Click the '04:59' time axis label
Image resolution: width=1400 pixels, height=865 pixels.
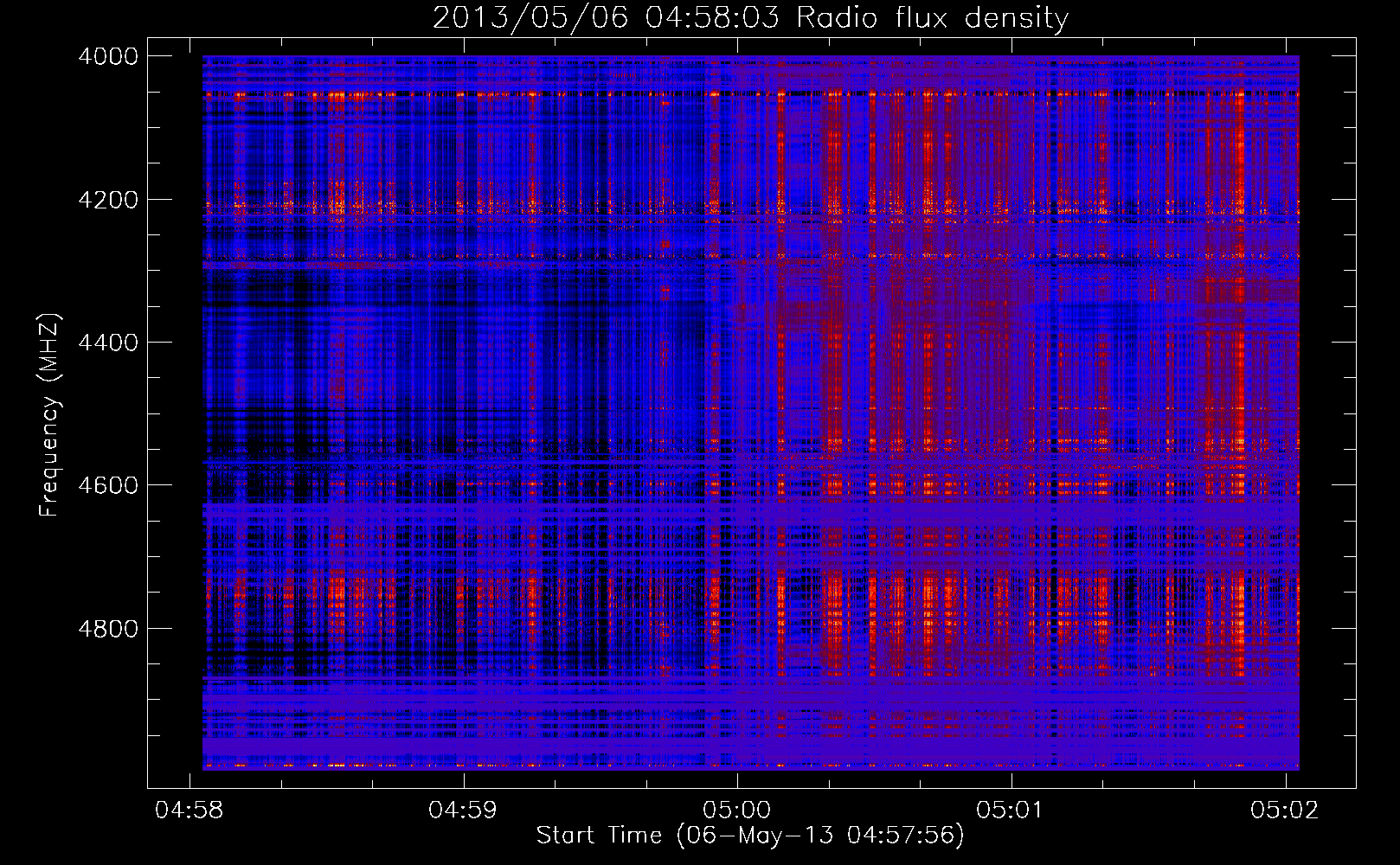pos(463,810)
